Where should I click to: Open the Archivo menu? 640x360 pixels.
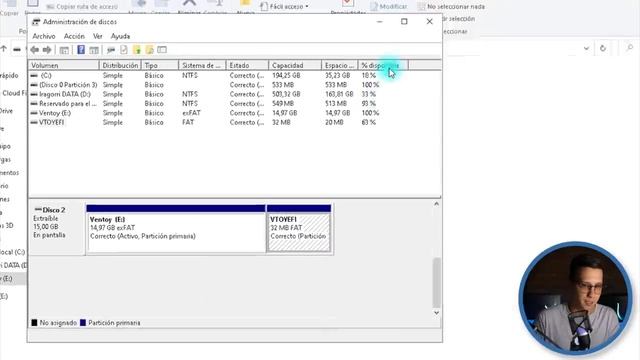(x=44, y=36)
